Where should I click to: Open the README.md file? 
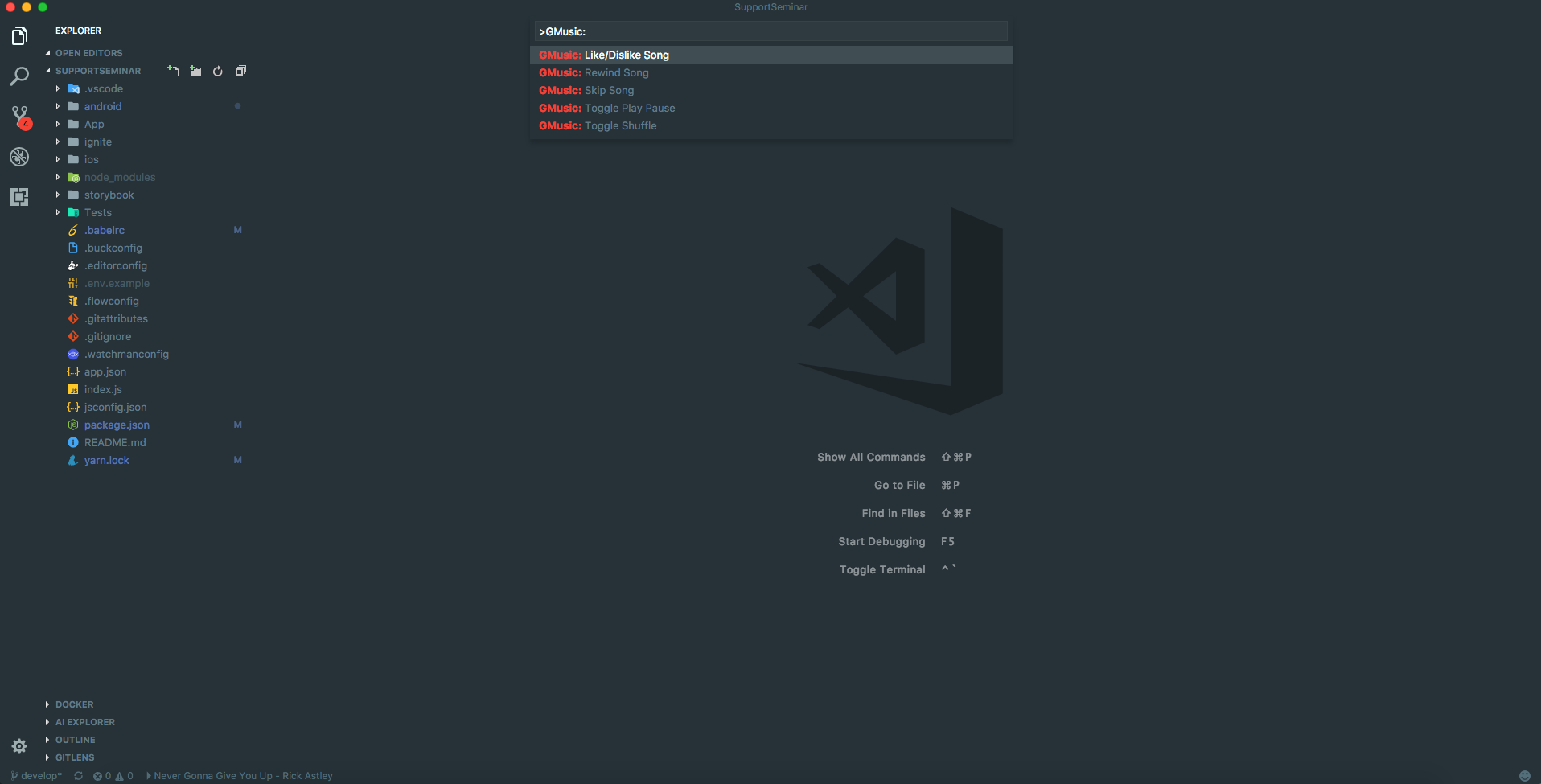pyautogui.click(x=115, y=442)
